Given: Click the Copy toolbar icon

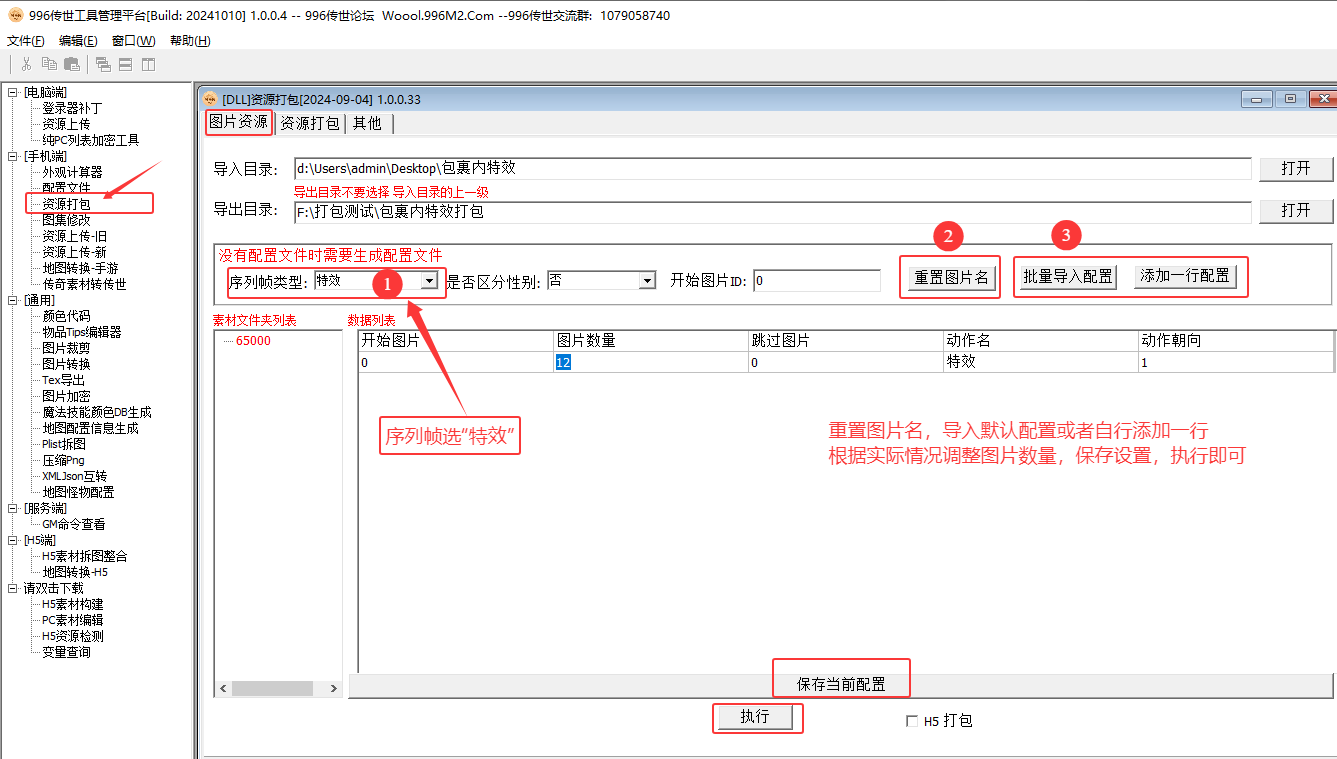Looking at the screenshot, I should tap(49, 64).
